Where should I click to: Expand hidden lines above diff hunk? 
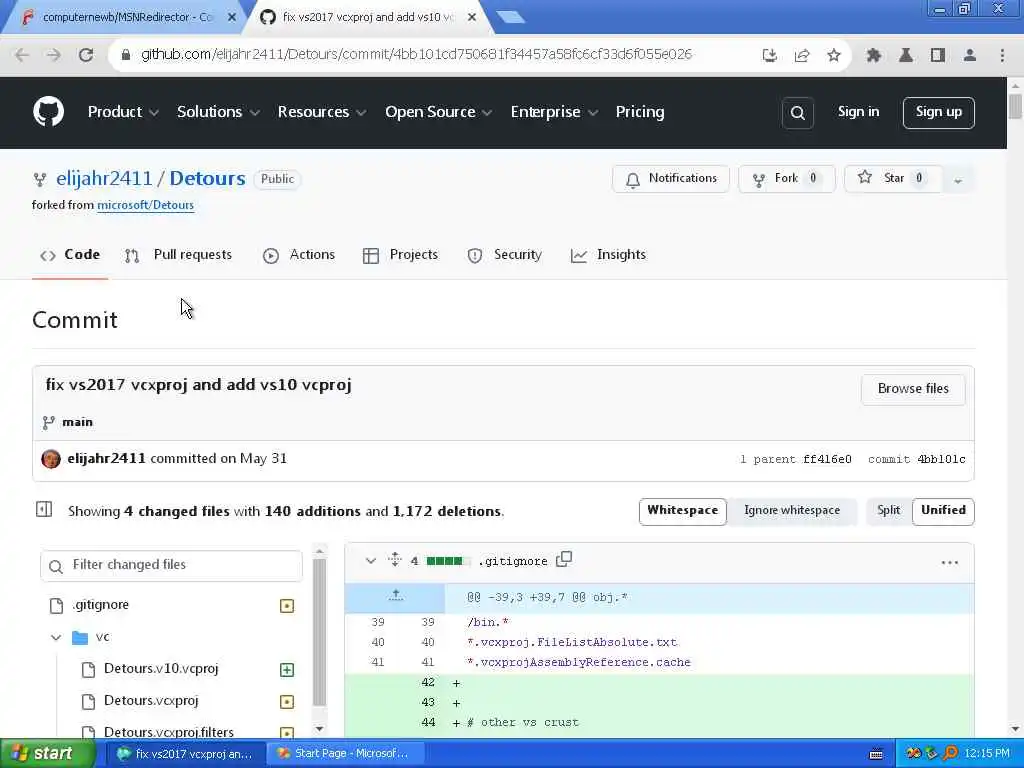pyautogui.click(x=395, y=596)
